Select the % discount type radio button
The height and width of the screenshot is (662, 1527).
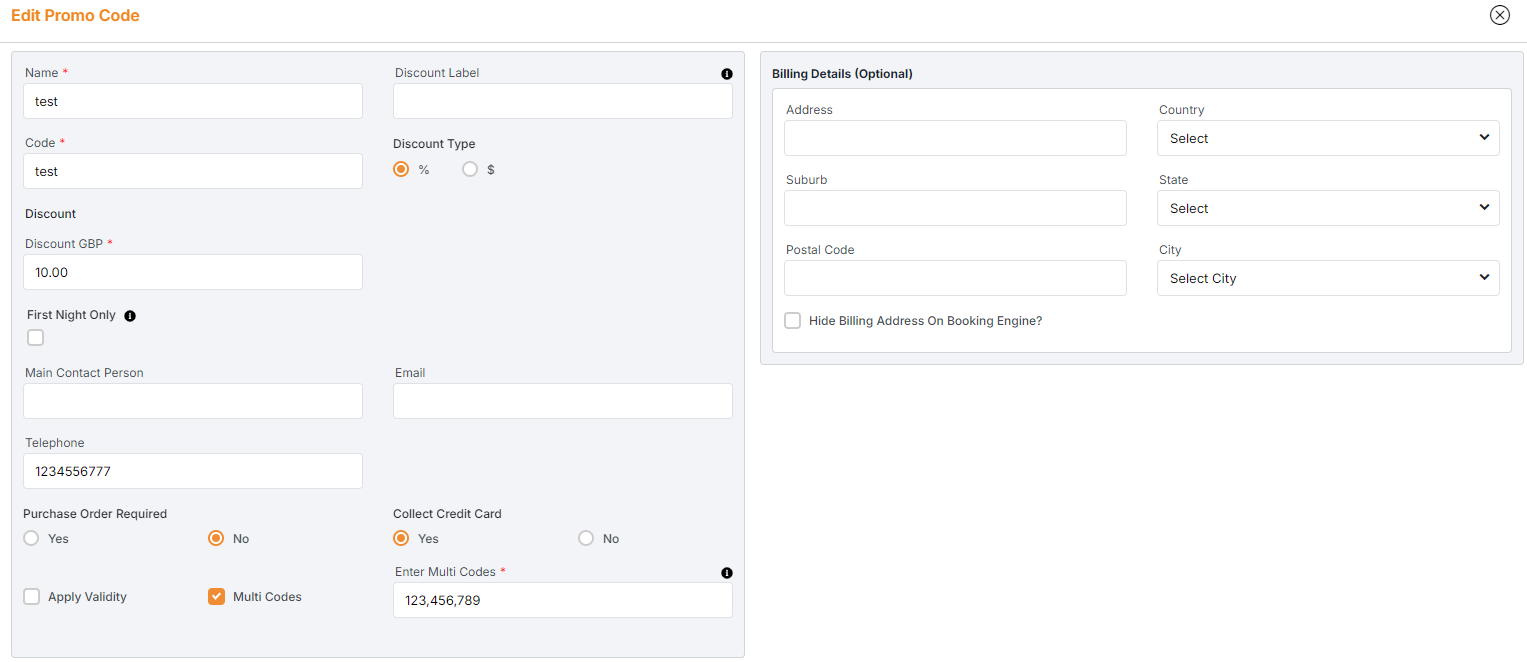coord(401,170)
